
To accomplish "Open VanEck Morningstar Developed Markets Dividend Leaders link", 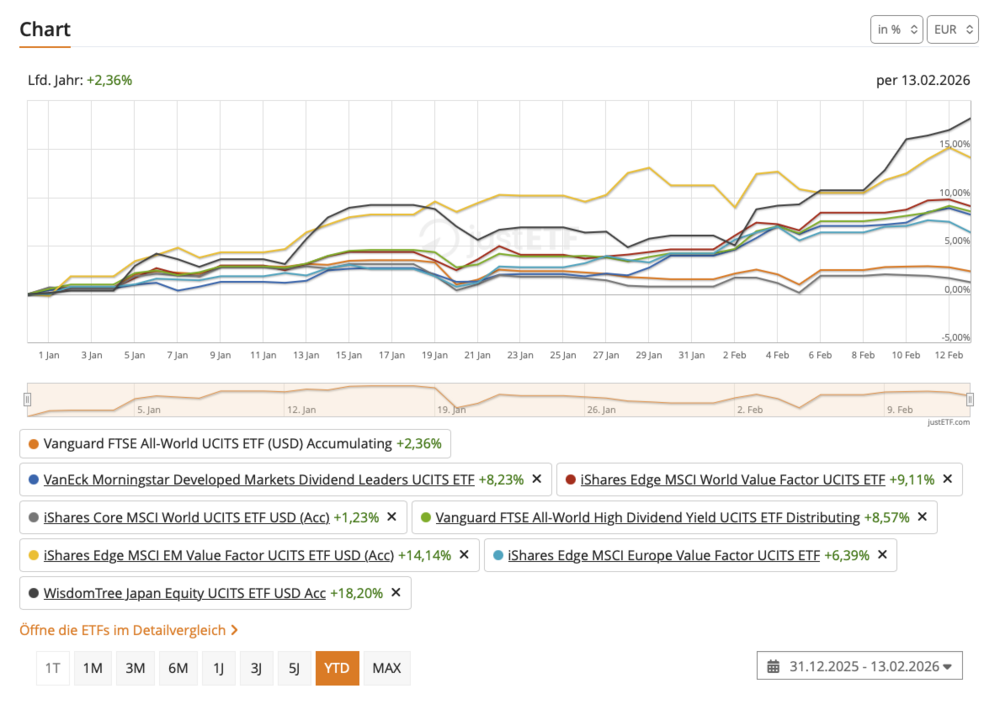I will pos(258,480).
